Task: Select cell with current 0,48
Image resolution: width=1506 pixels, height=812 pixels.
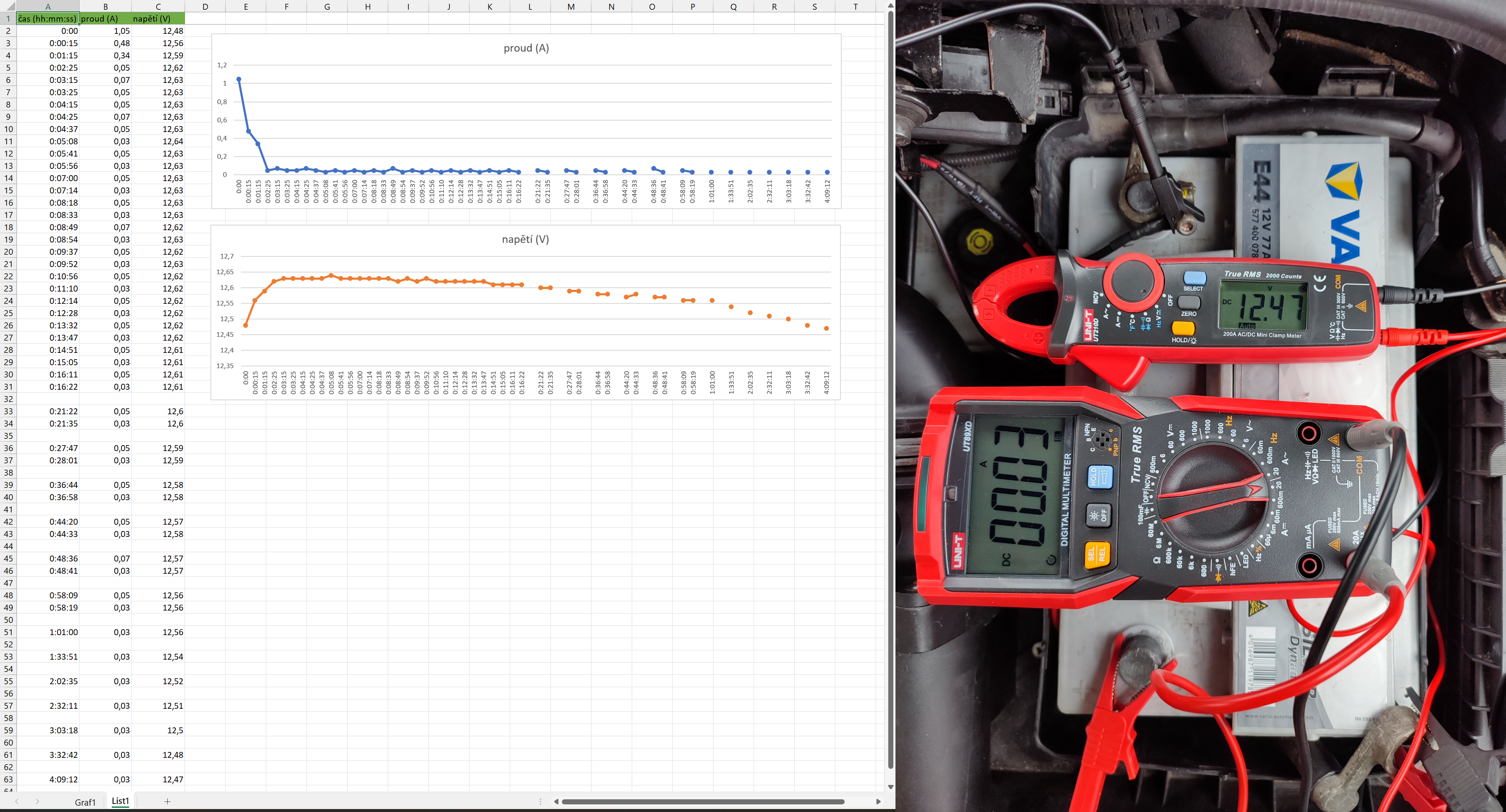Action: [x=105, y=43]
